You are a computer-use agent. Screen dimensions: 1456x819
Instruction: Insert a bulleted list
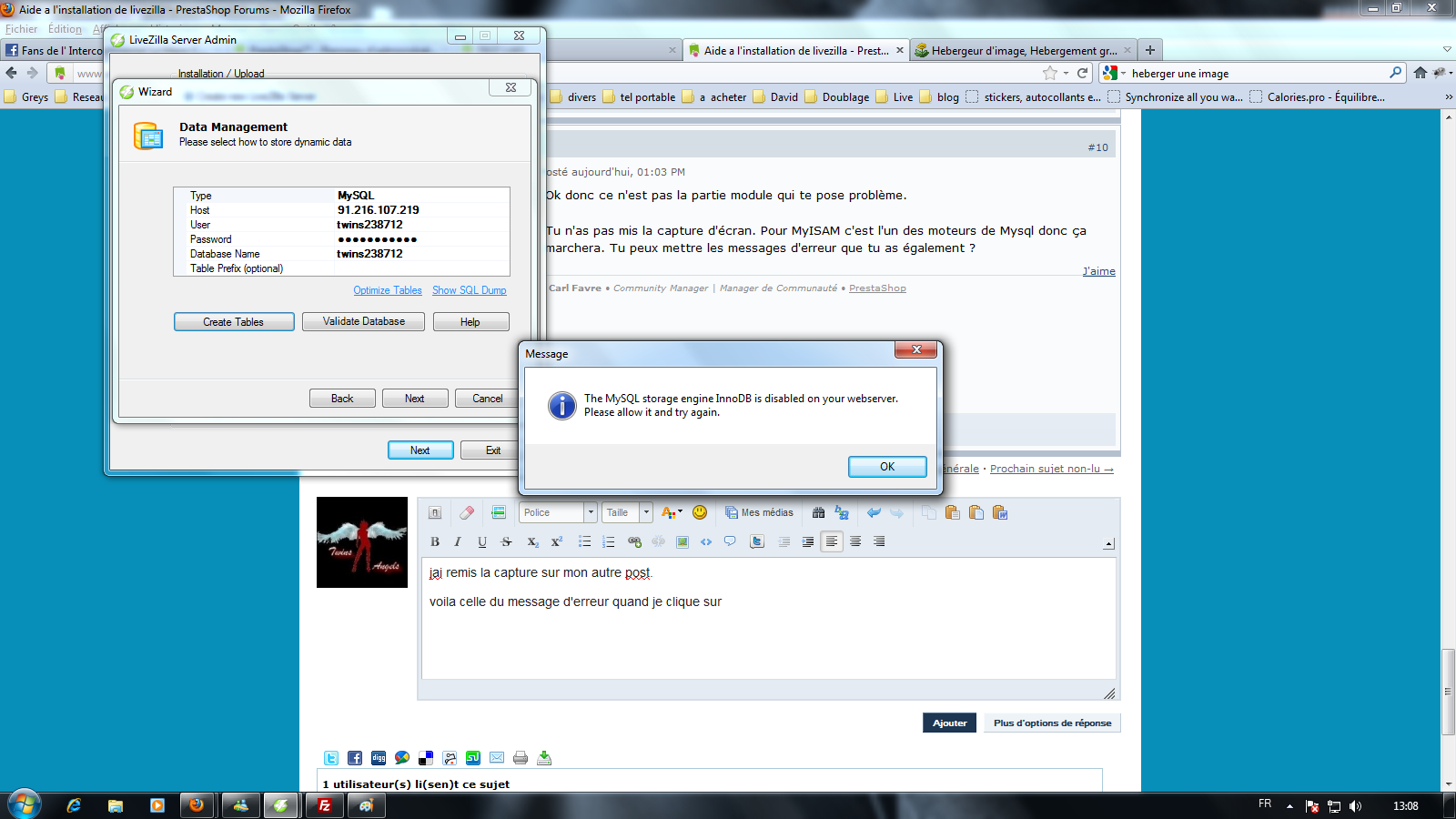[584, 541]
